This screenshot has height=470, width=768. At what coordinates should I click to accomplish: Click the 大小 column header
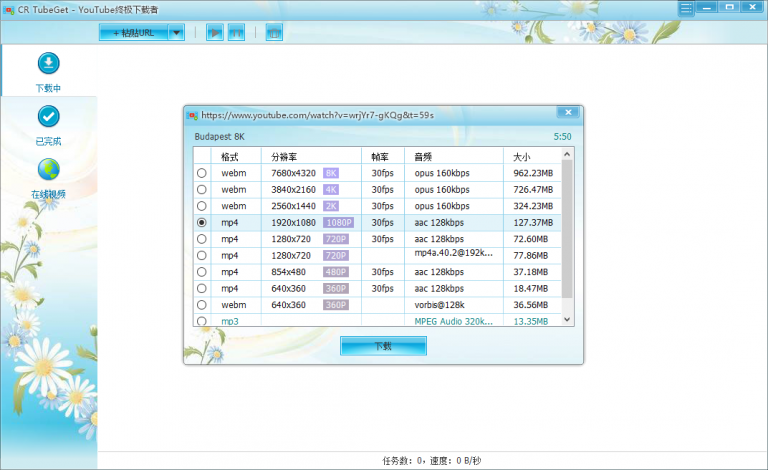click(522, 157)
